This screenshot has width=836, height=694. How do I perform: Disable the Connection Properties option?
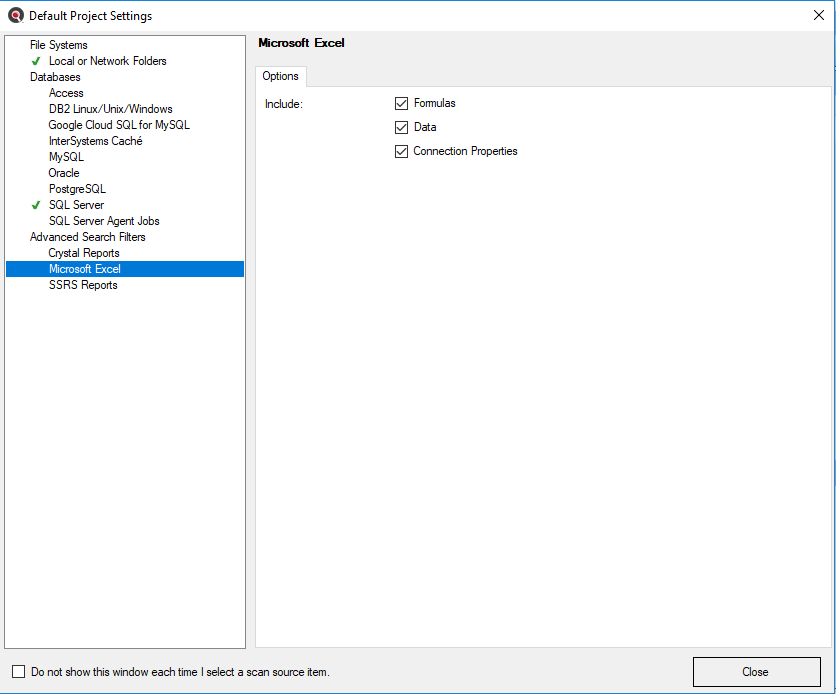click(402, 151)
